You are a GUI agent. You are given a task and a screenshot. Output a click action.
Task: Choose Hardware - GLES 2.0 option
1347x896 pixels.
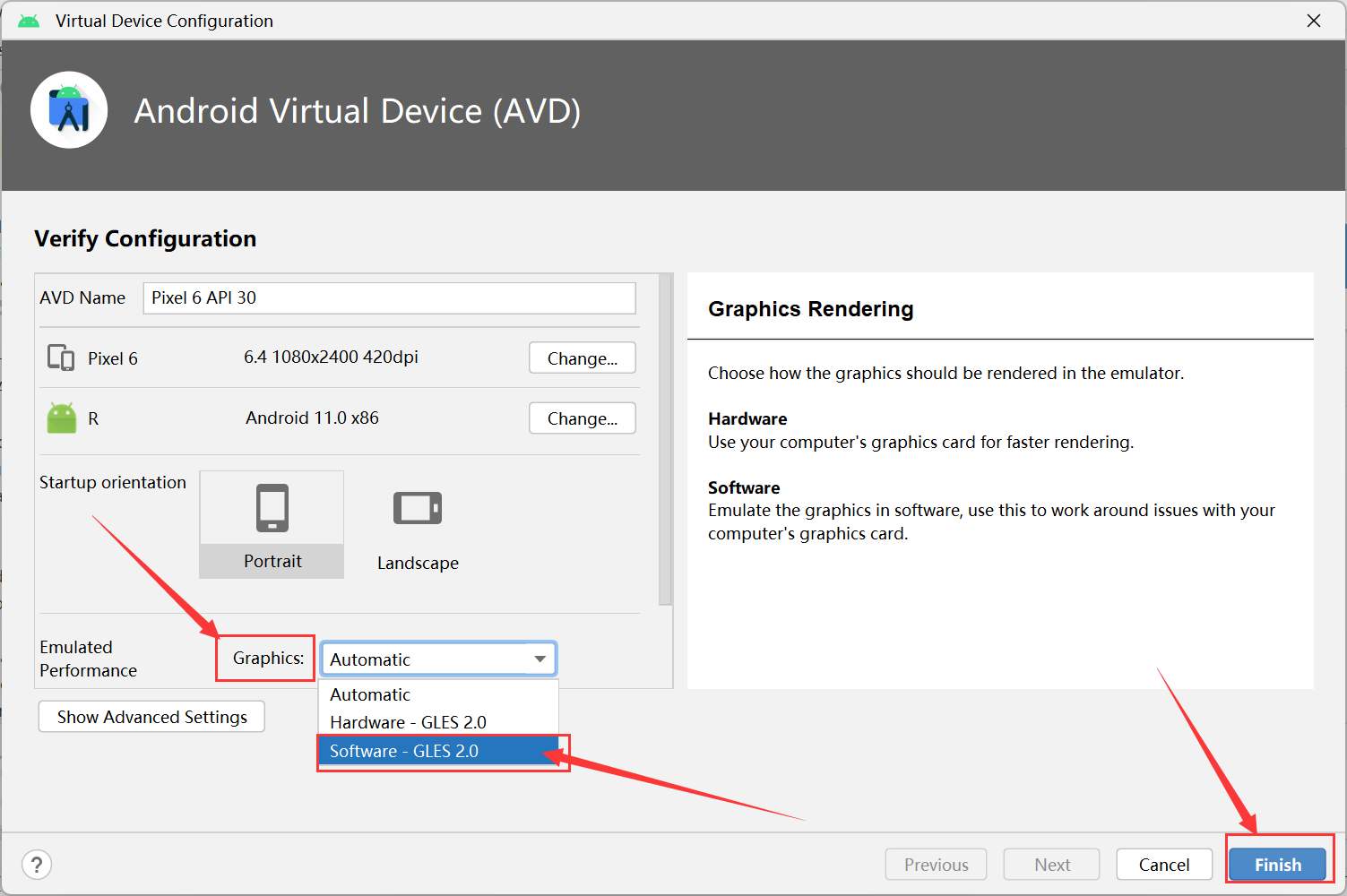click(x=438, y=722)
